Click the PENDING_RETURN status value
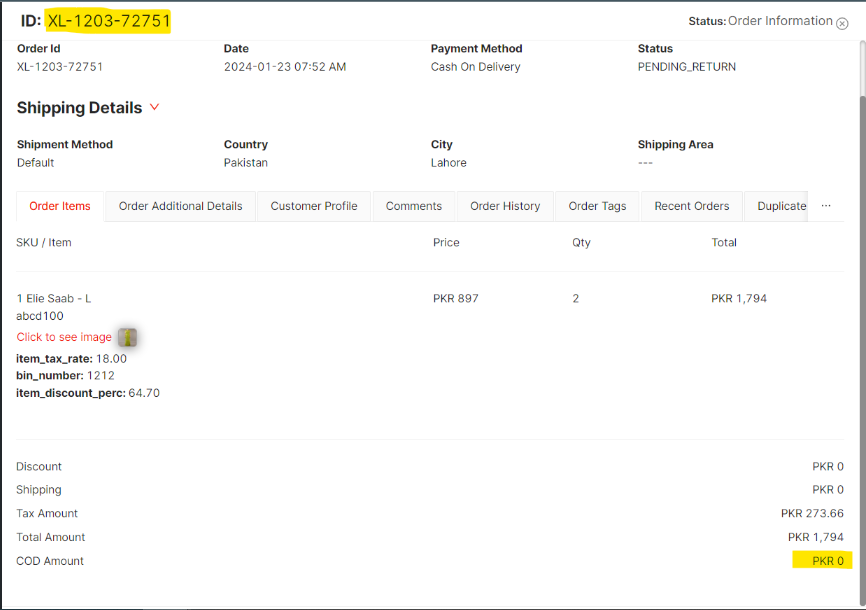 [686, 67]
